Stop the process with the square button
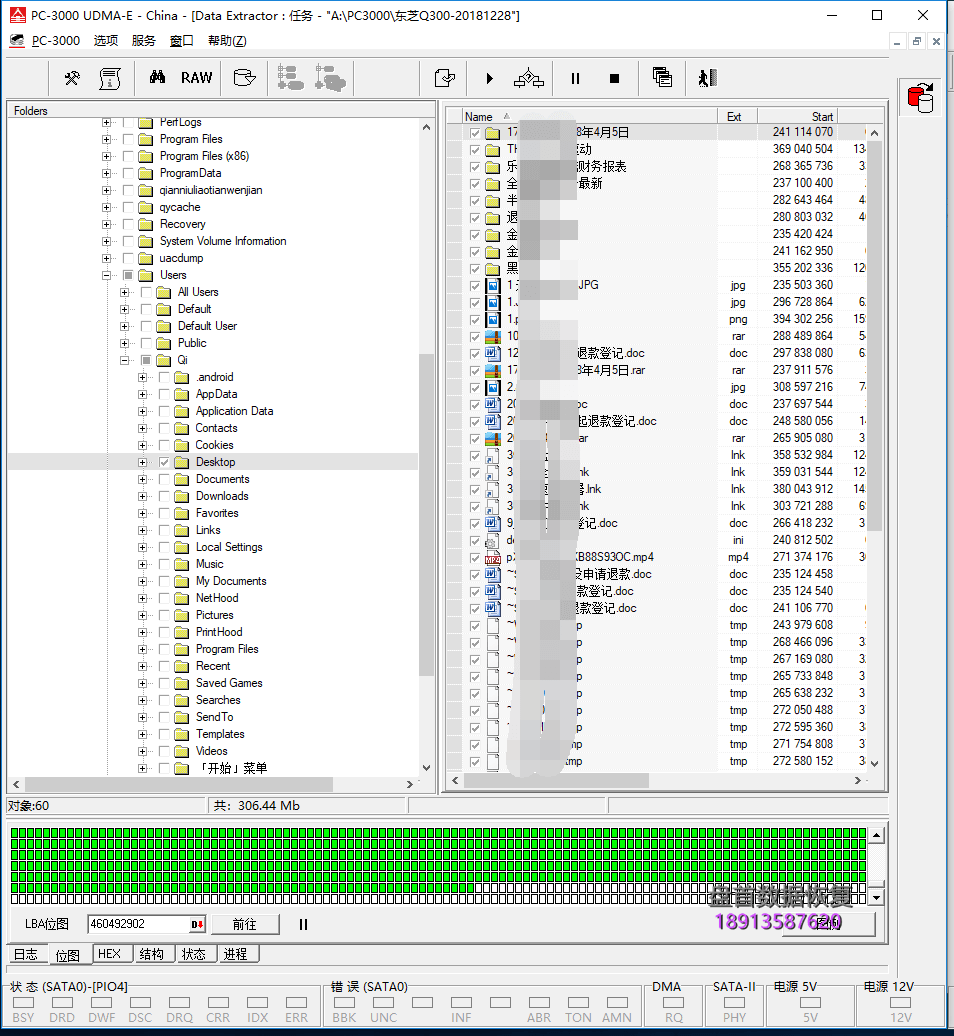 (614, 79)
